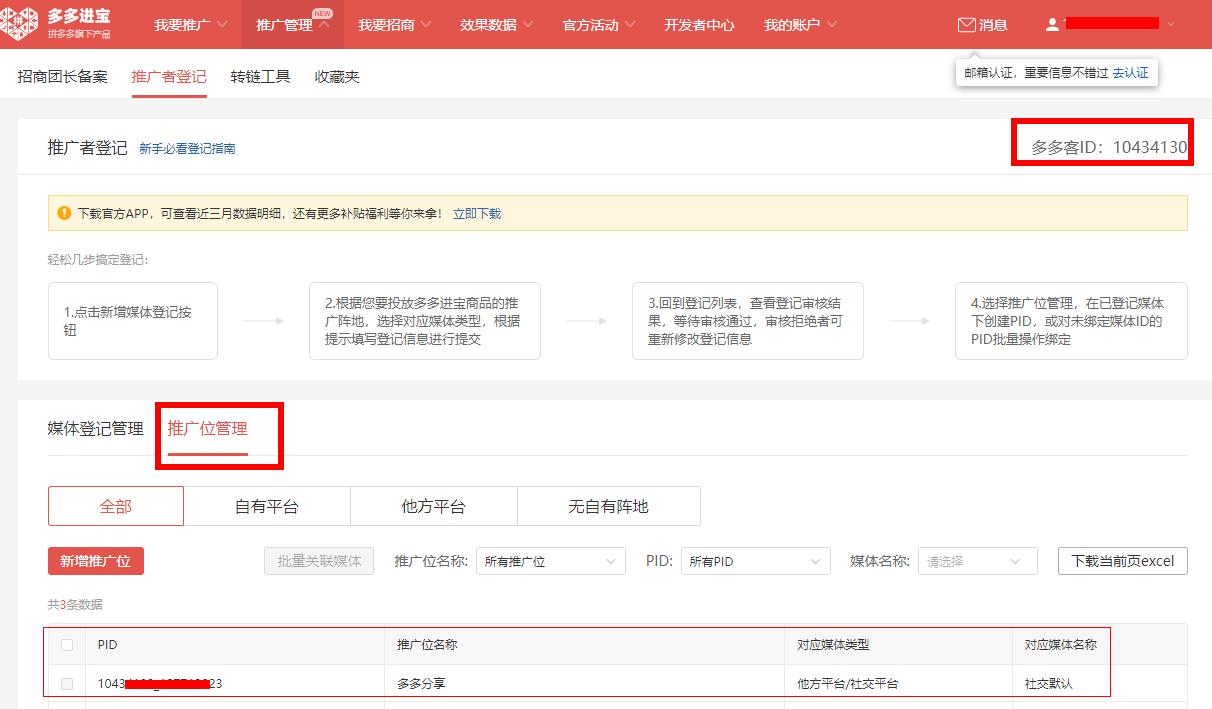
Task: Click step 1 点击新增媒体登记按钮 card
Action: (133, 321)
